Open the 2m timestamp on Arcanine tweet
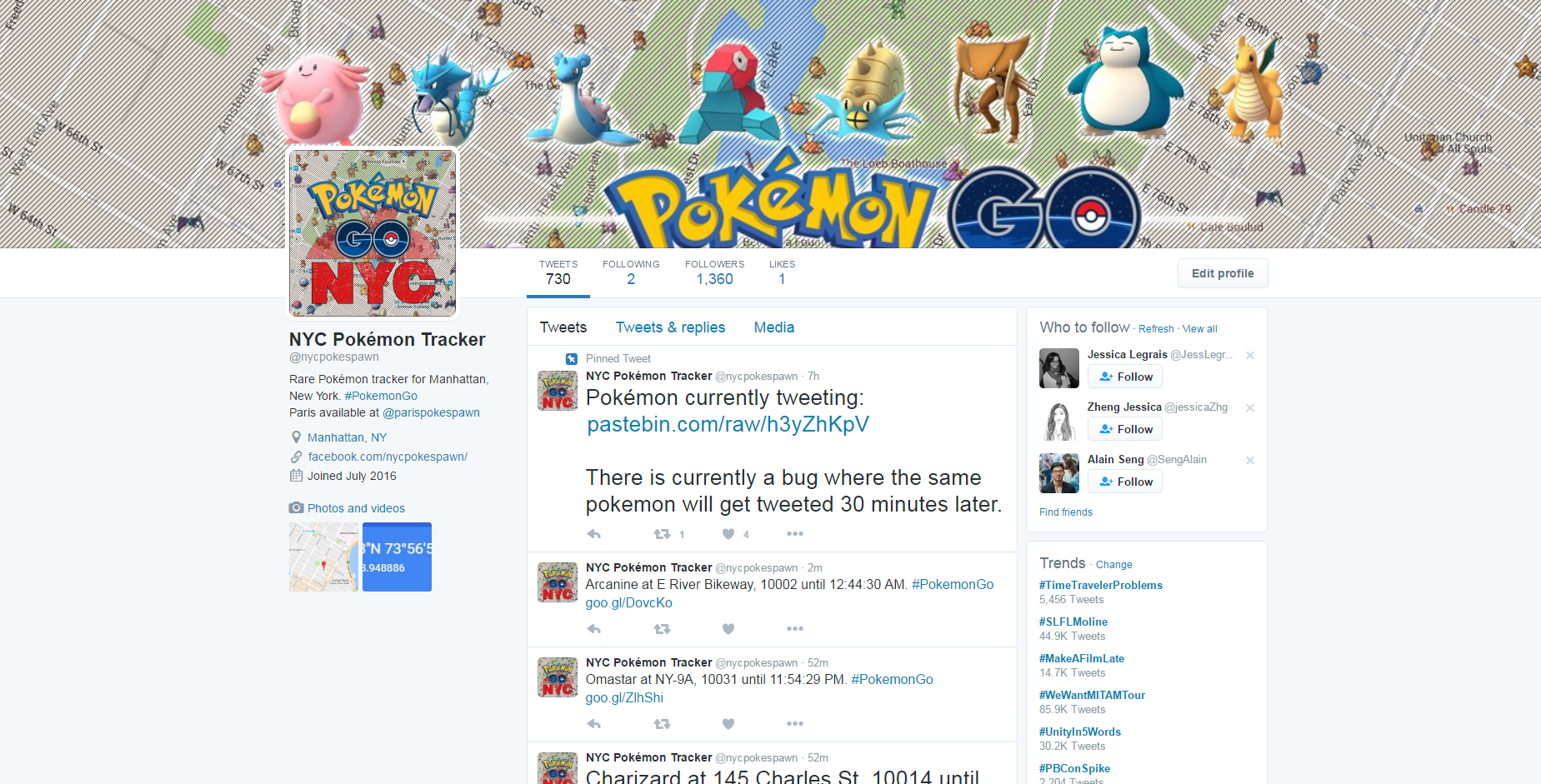Viewport: 1541px width, 784px height. 814,568
